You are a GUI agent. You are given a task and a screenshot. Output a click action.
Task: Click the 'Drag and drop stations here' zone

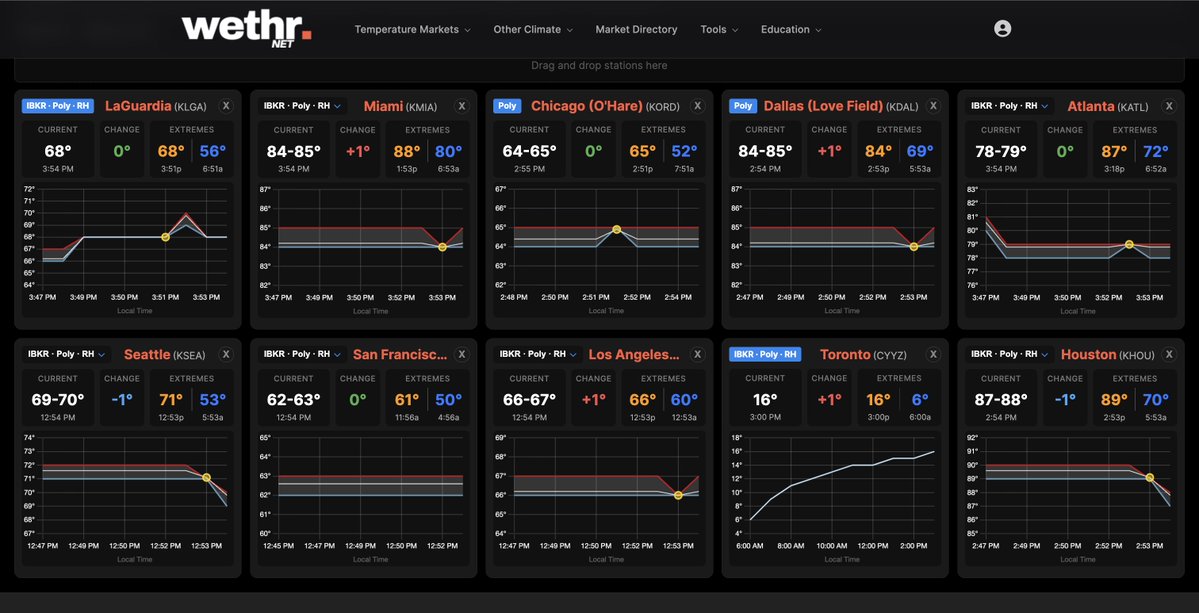(599, 66)
